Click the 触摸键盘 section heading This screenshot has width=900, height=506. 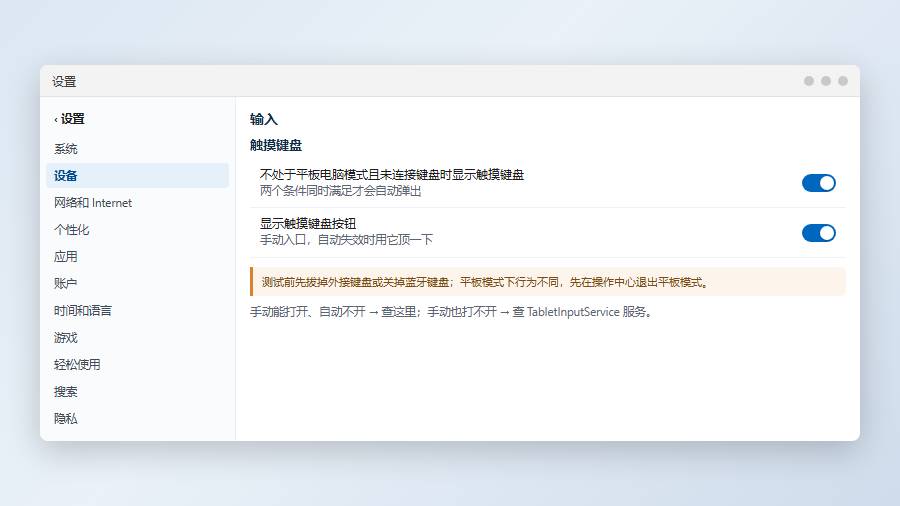[276, 145]
